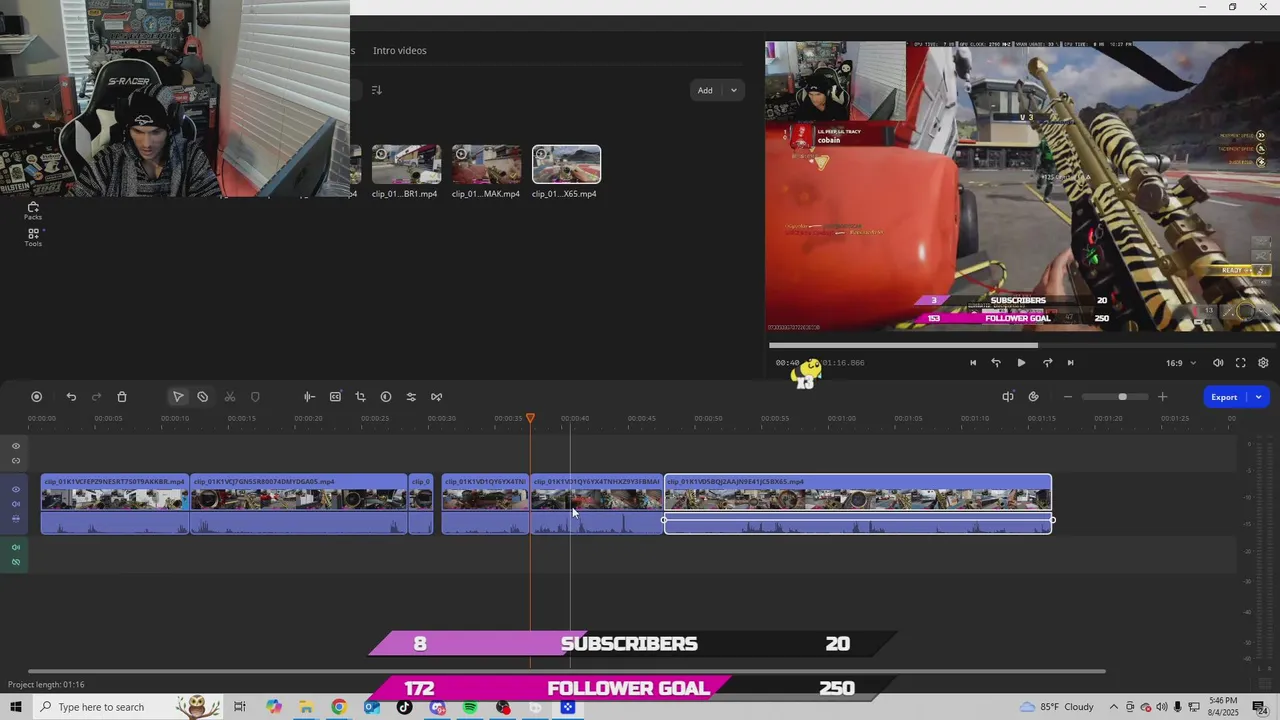This screenshot has height=720, width=1280.
Task: Jump to next clip in preview
Action: tap(1070, 363)
